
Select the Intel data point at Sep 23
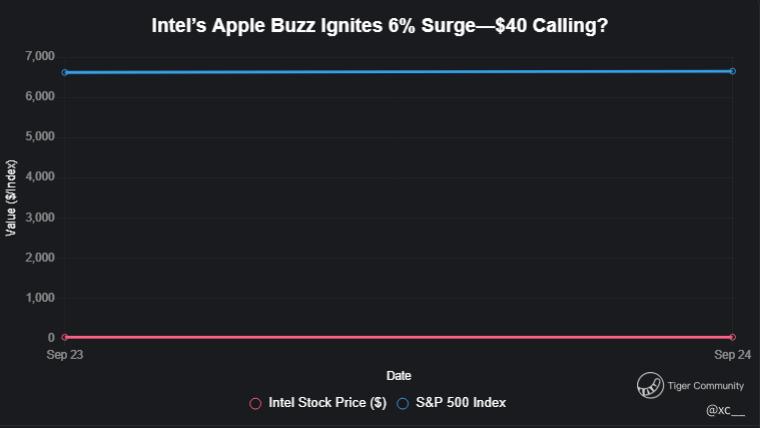pos(65,337)
